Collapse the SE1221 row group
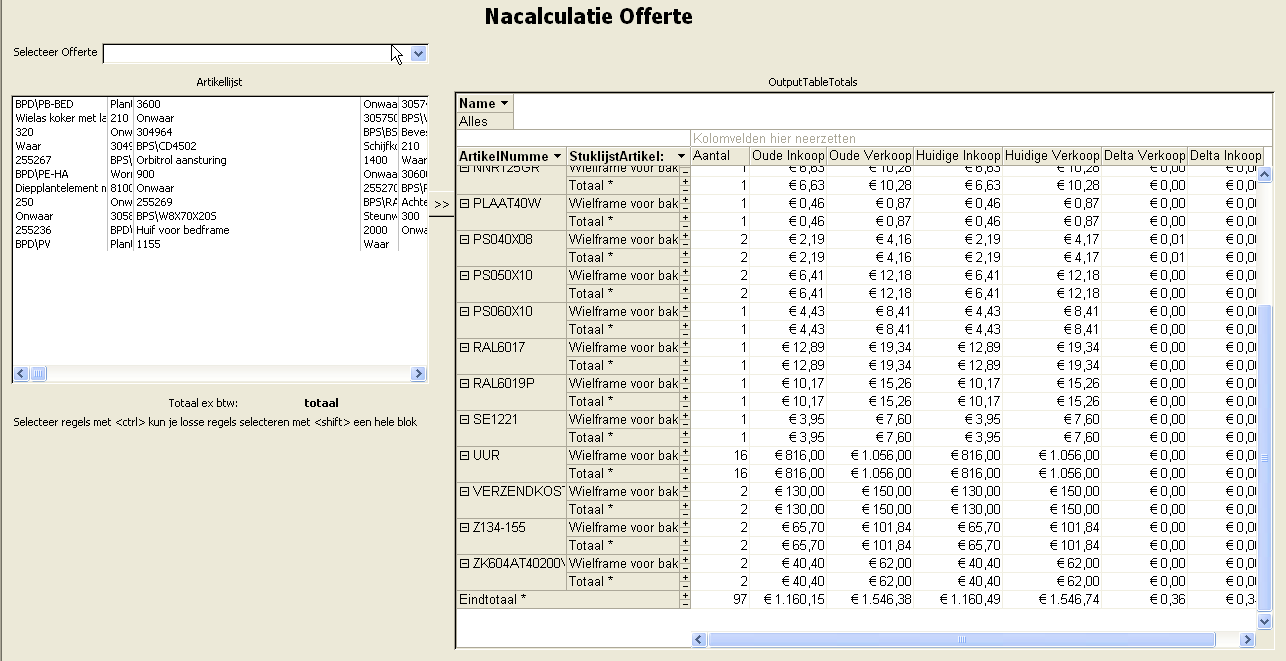1286x661 pixels. coord(464,420)
